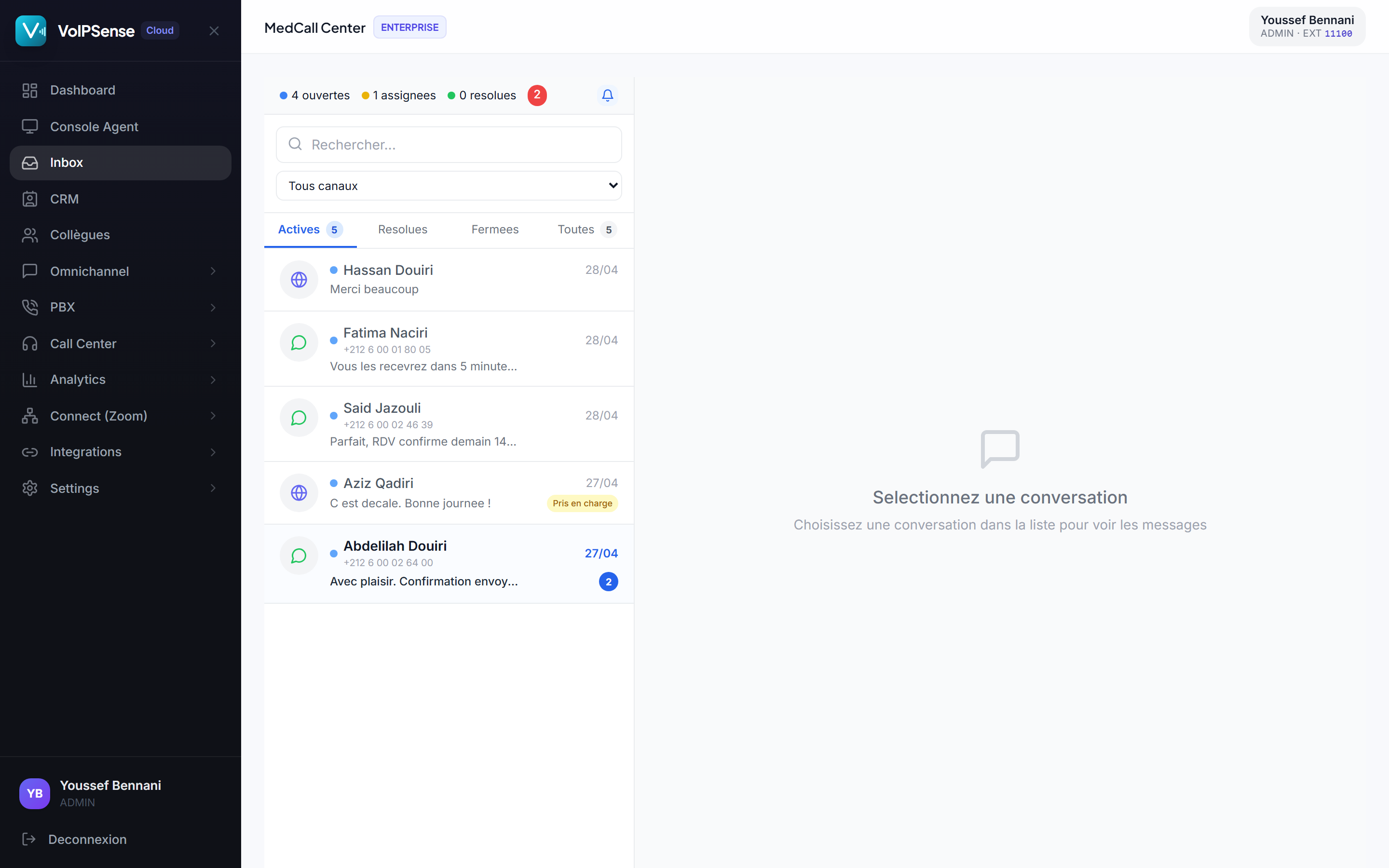Click Said Jazouli's chat bubble avatar
Screen dimensions: 1389x868
click(x=299, y=418)
